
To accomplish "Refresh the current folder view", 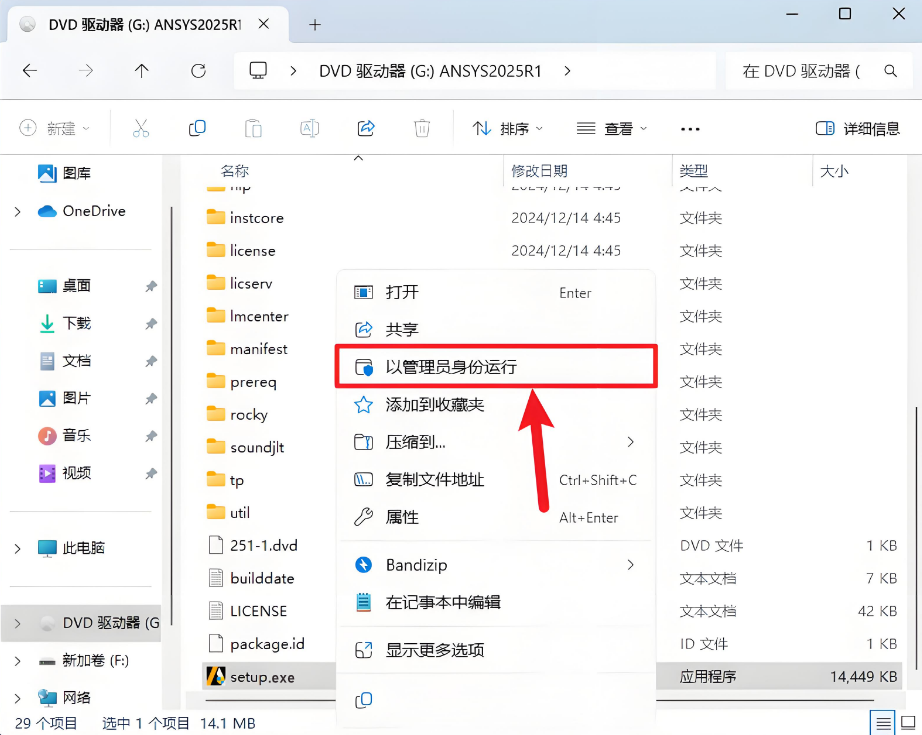I will (x=199, y=71).
